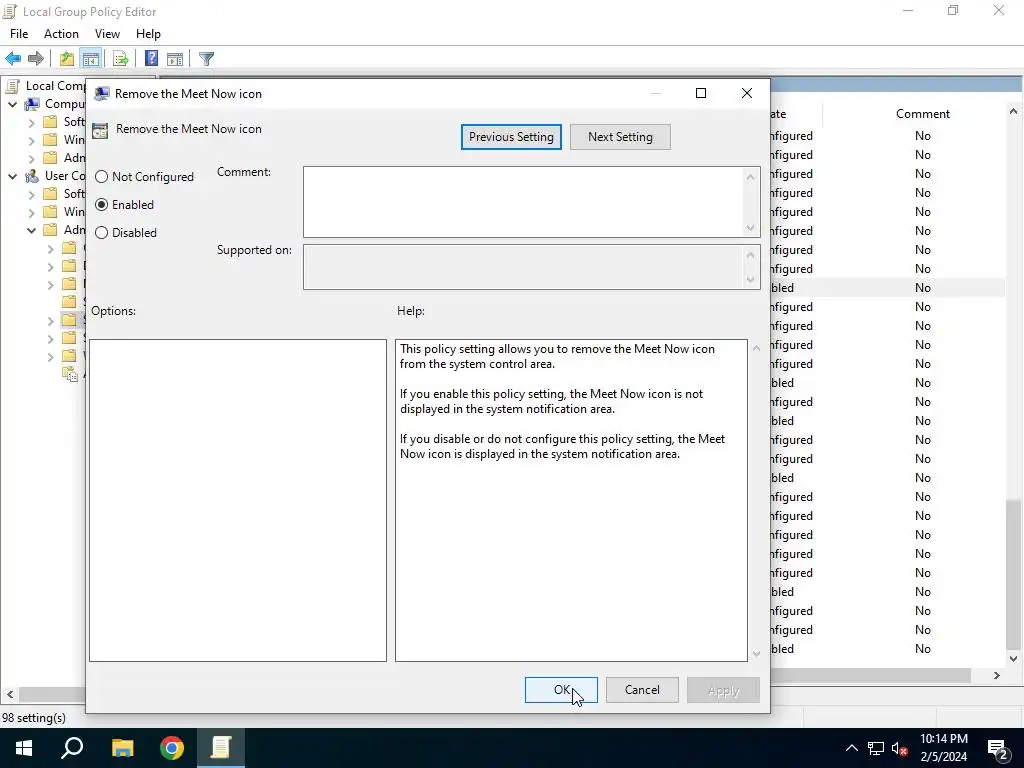Click the Back arrow toolbar icon

pos(12,59)
